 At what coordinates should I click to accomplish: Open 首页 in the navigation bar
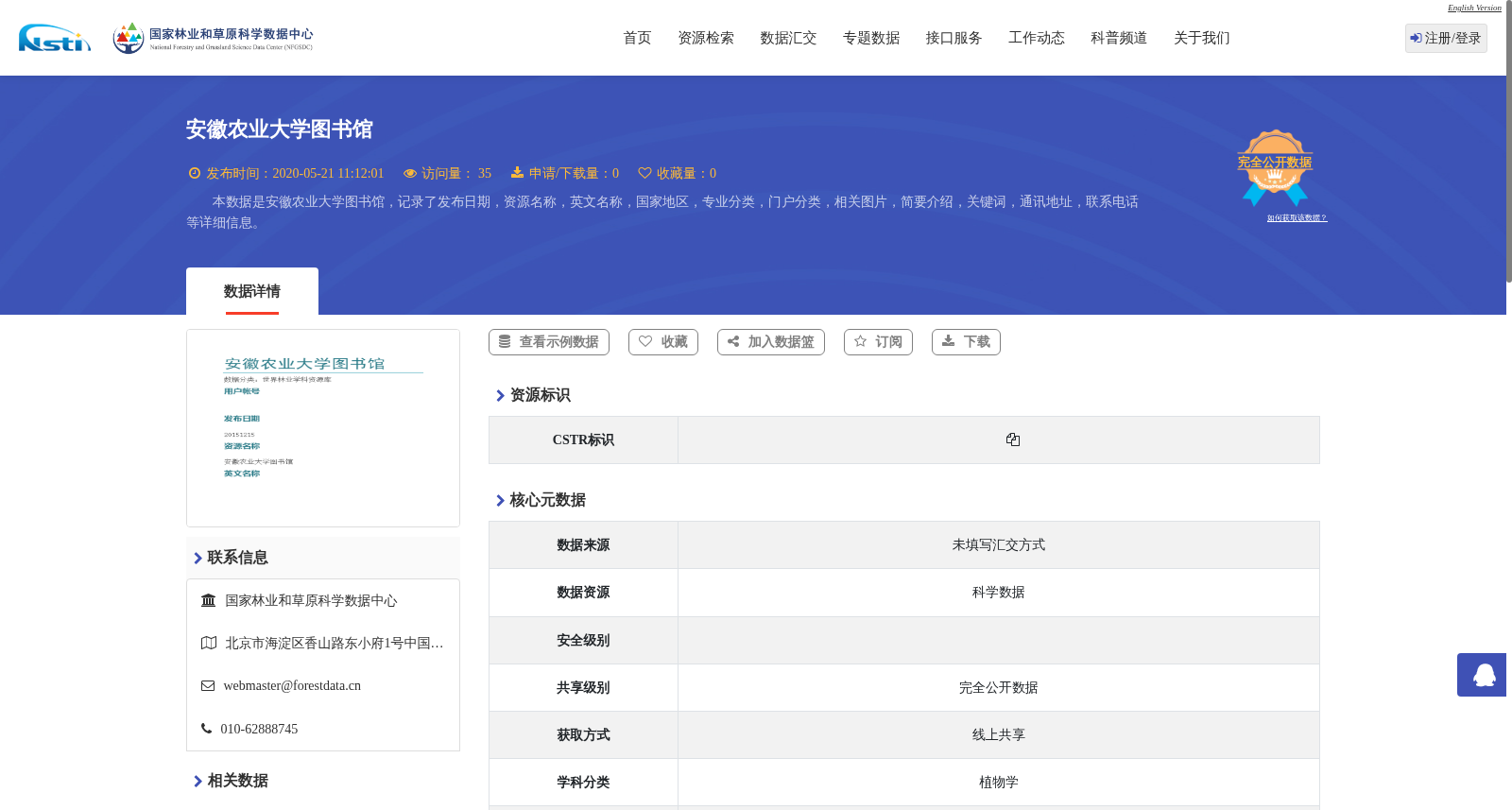coord(637,38)
